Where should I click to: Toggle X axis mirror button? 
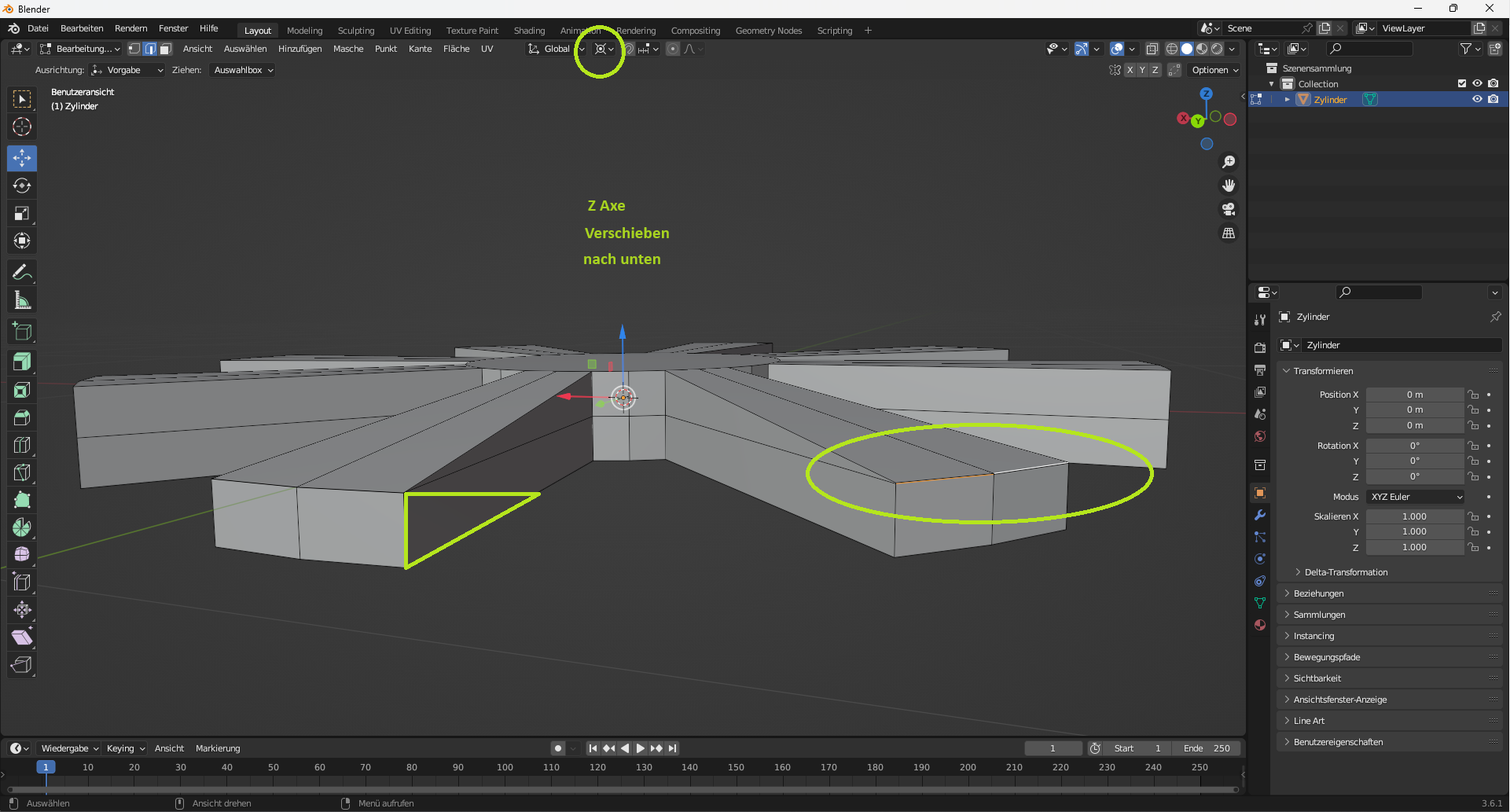[1130, 70]
